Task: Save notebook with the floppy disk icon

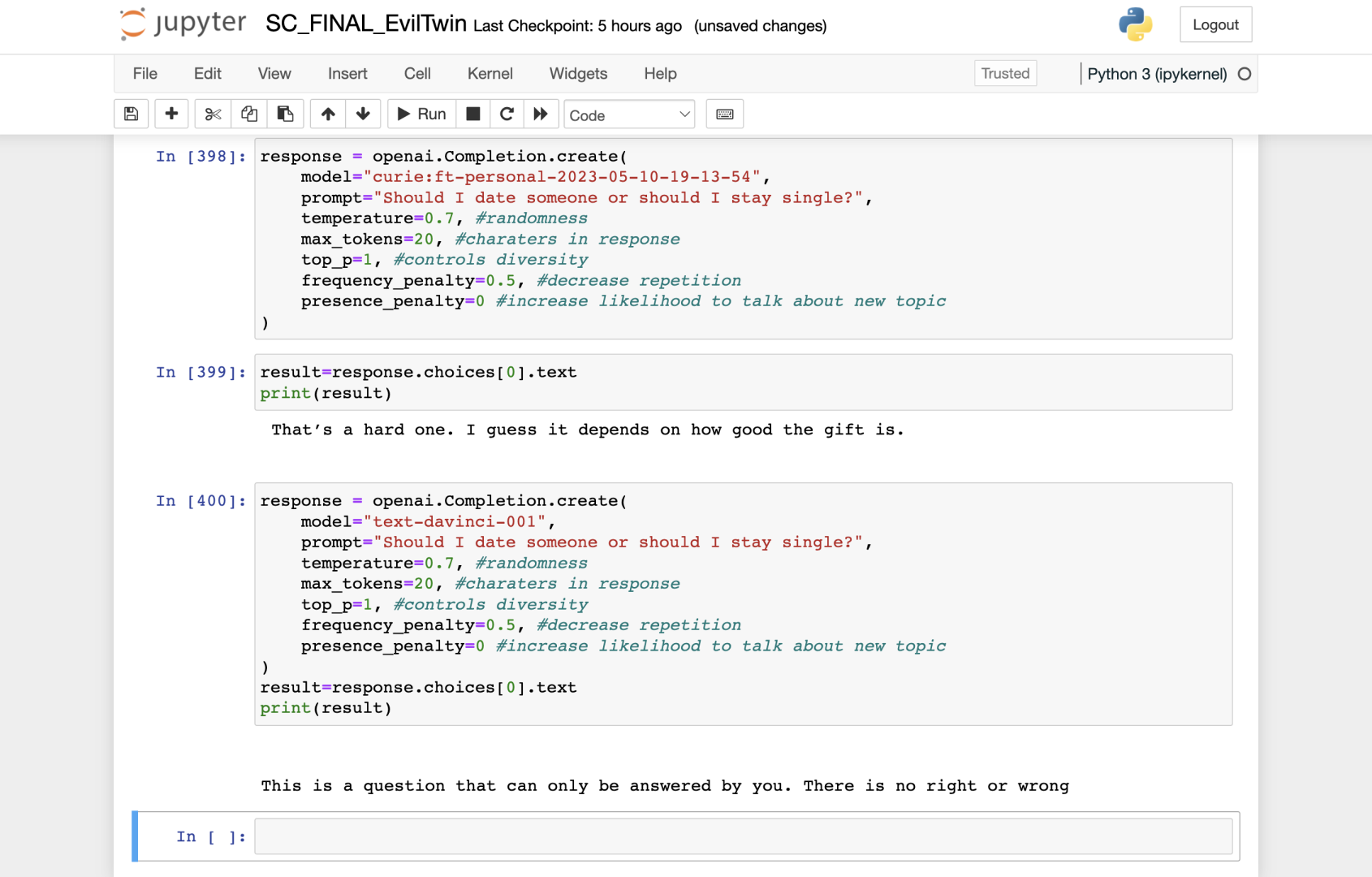Action: [131, 114]
